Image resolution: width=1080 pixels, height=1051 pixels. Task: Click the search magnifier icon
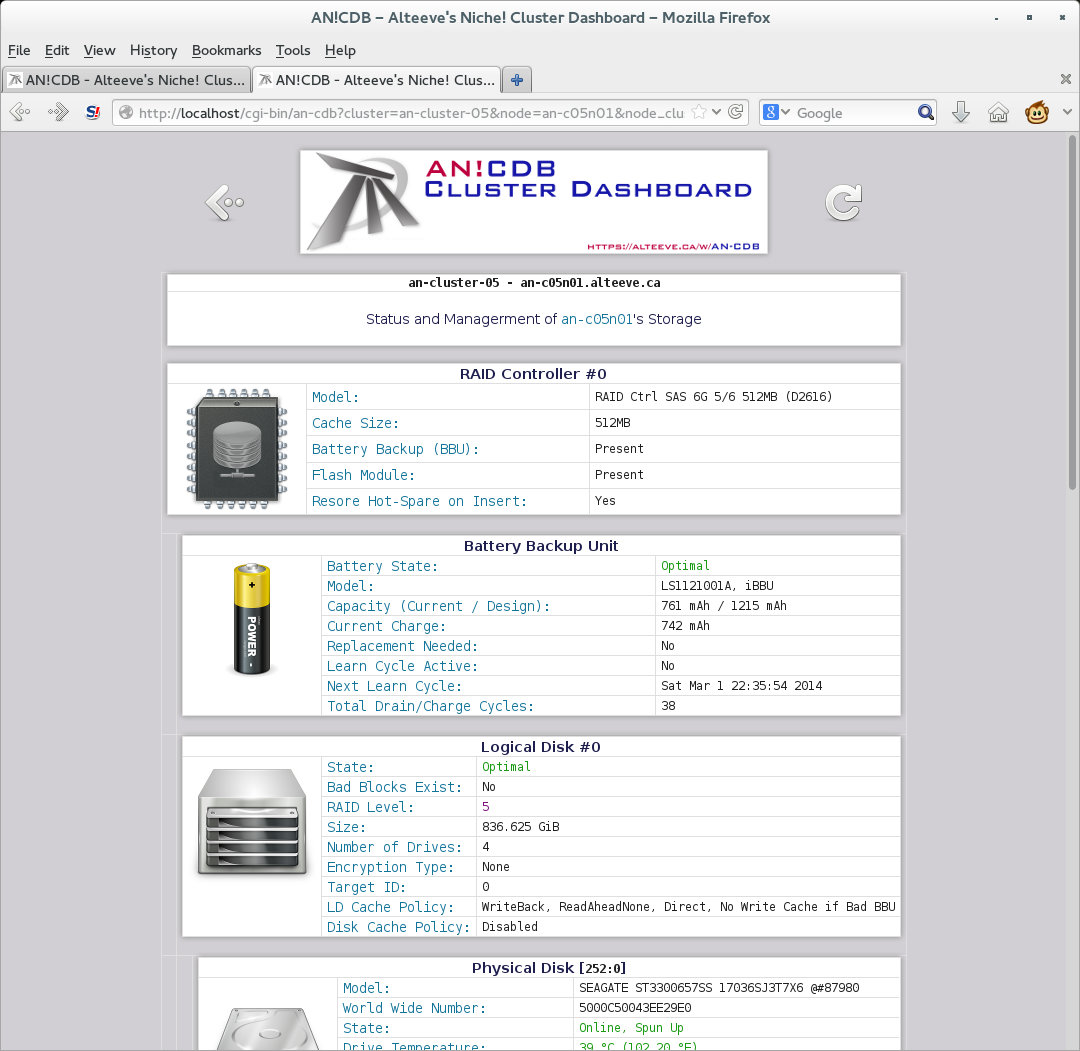(x=926, y=112)
